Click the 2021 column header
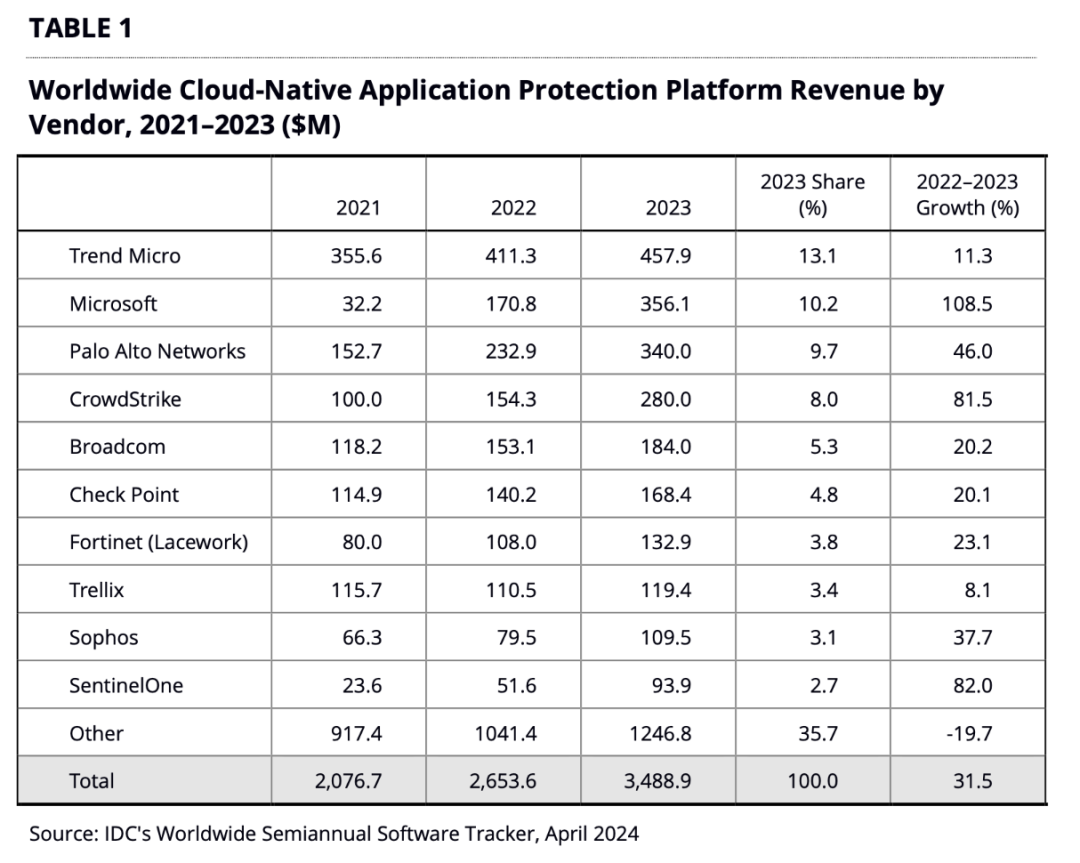The height and width of the screenshot is (863, 1080). pos(358,207)
